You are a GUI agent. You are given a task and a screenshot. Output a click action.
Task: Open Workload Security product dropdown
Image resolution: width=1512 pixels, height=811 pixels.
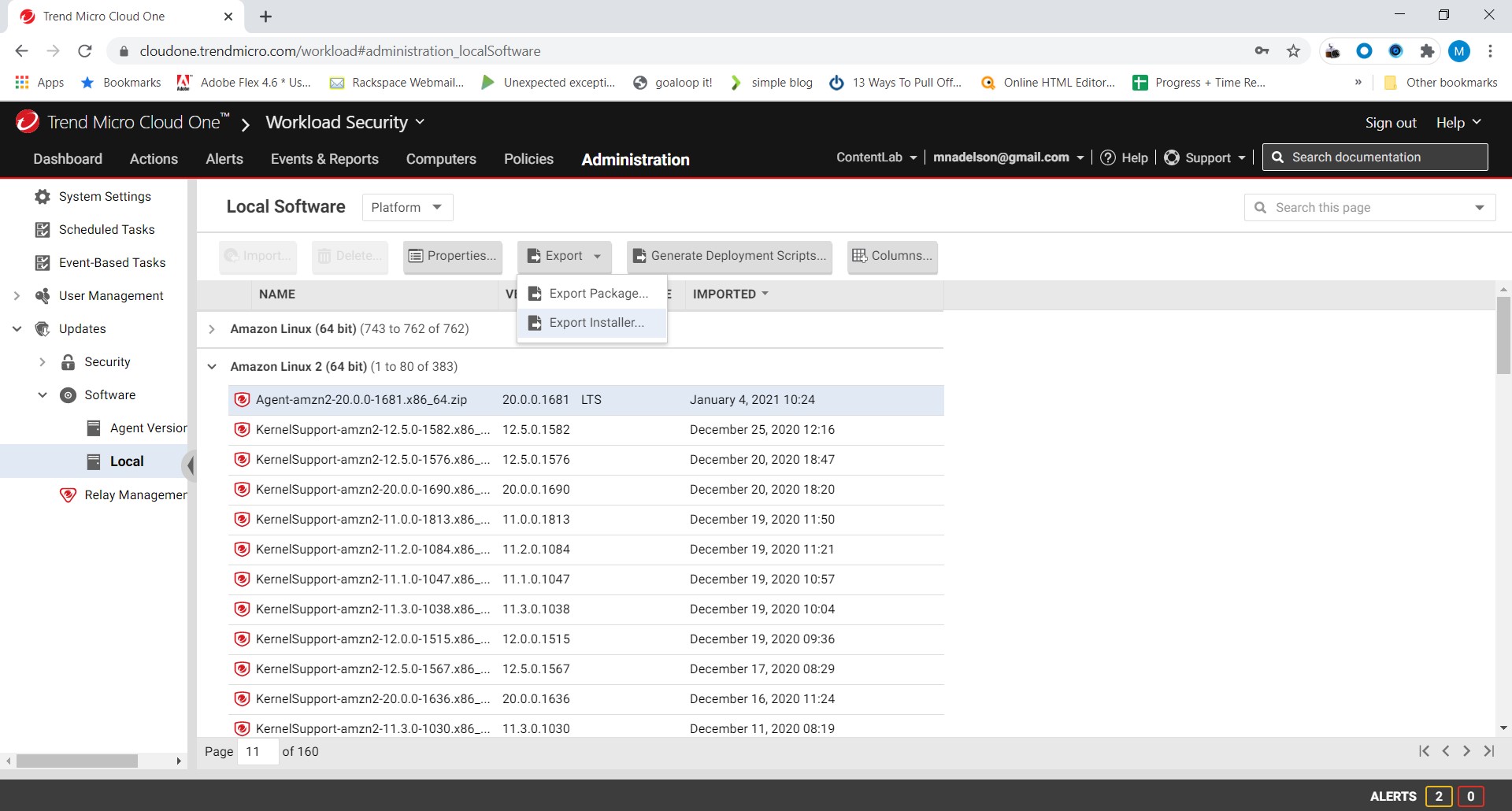tap(345, 123)
